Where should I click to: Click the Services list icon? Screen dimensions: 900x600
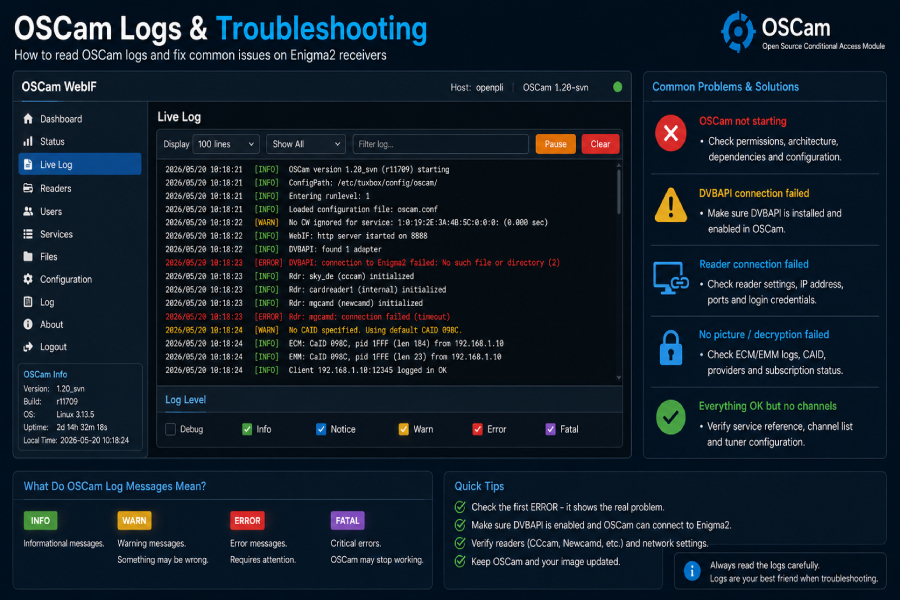(28, 234)
